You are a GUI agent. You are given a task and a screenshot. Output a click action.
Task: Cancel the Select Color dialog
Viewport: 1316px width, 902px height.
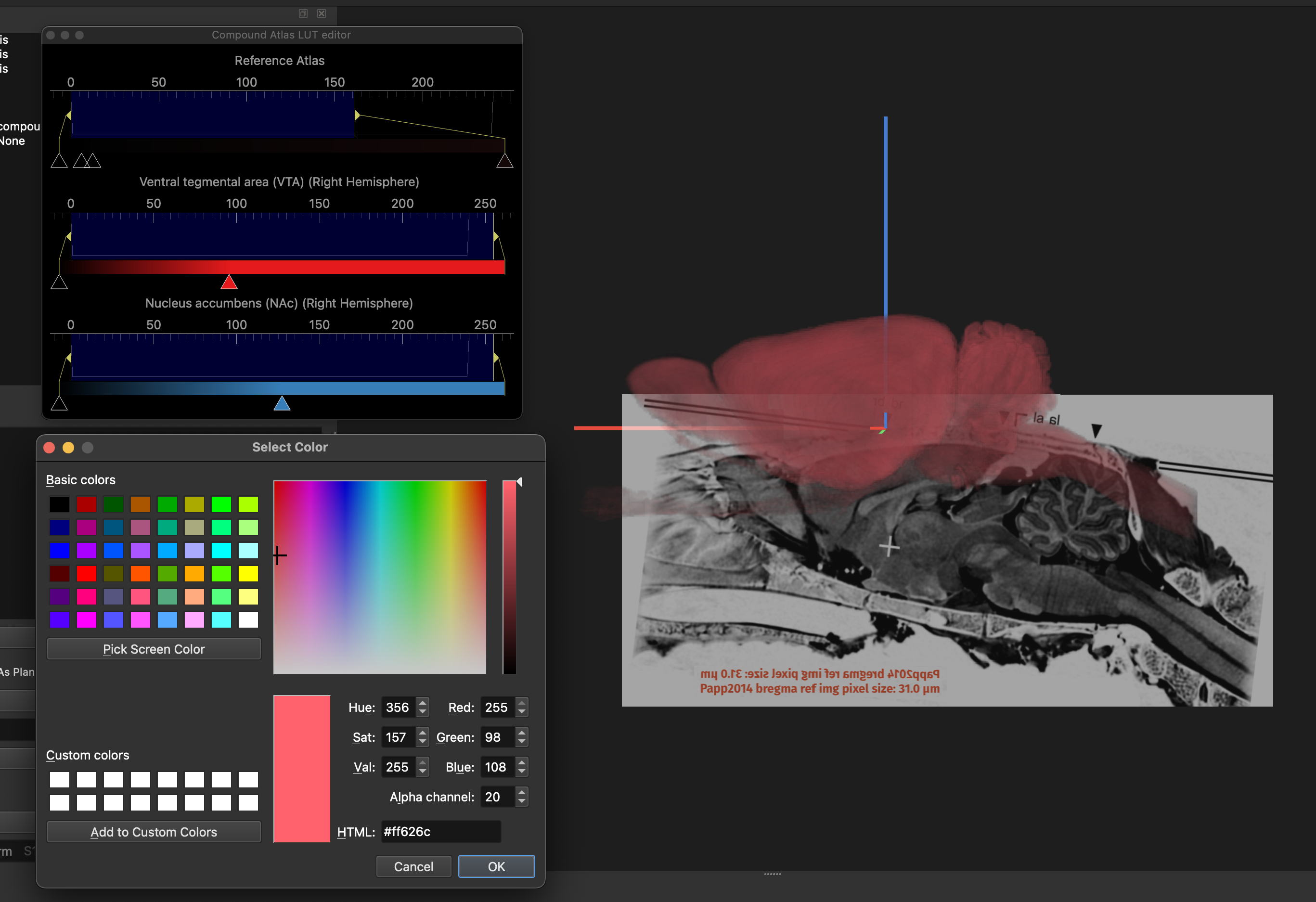(x=413, y=866)
